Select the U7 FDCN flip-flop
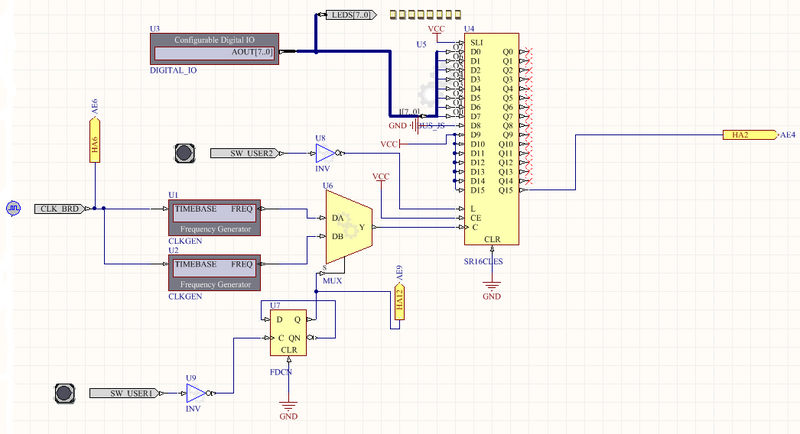The image size is (800, 434). (x=289, y=333)
